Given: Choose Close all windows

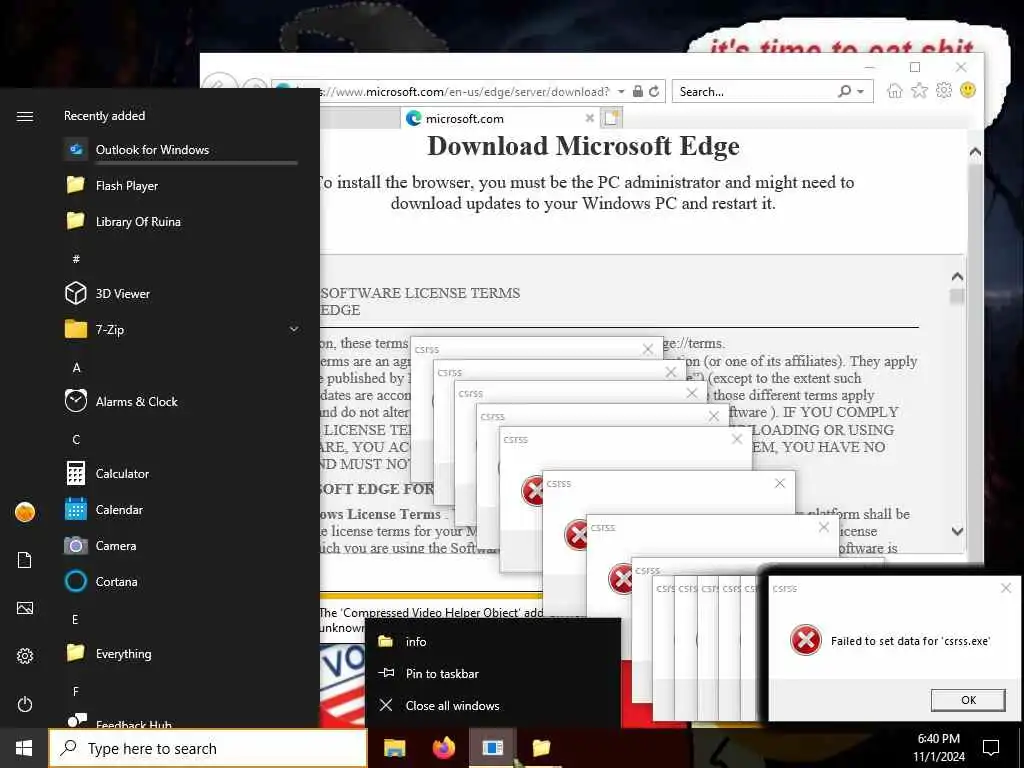Looking at the screenshot, I should pyautogui.click(x=492, y=705).
